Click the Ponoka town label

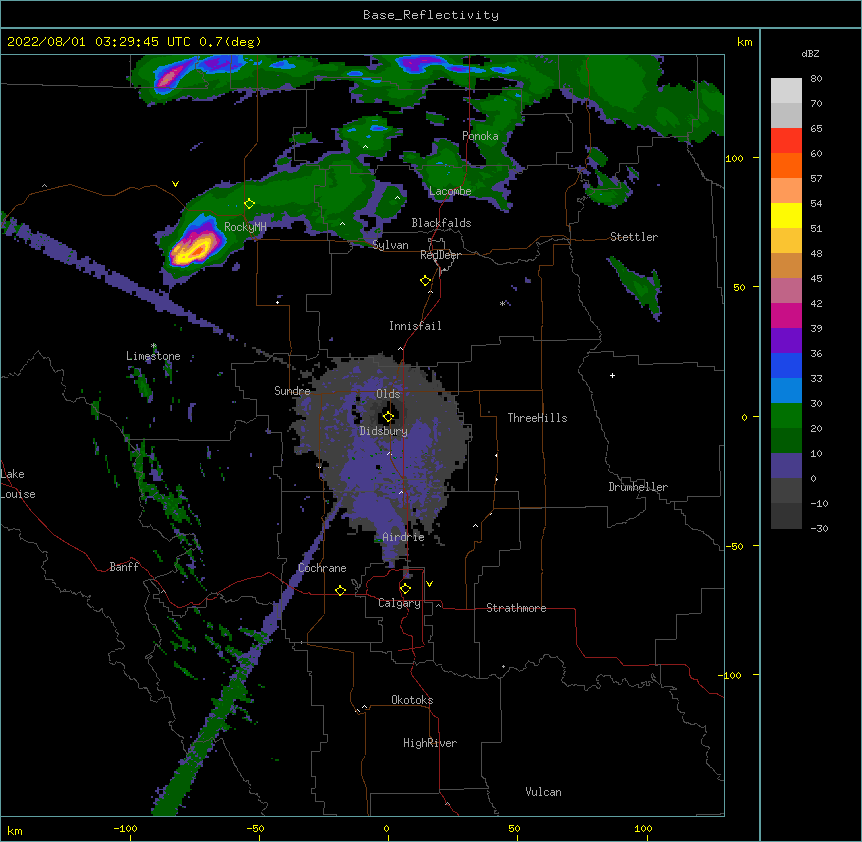[x=480, y=136]
